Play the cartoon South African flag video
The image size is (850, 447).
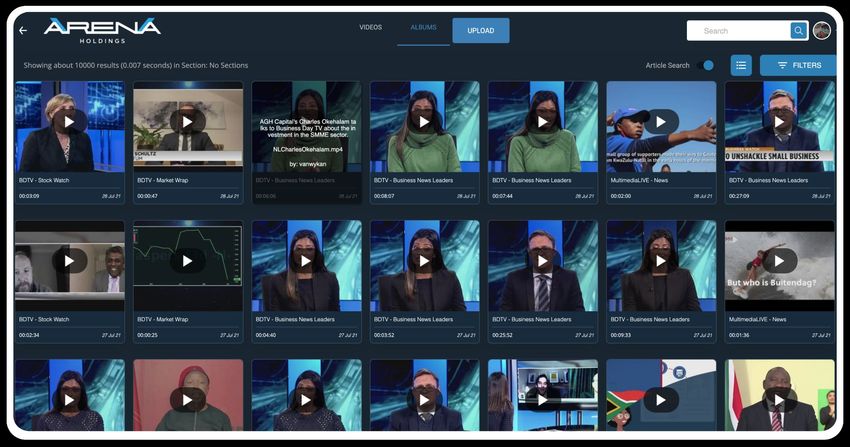tap(661, 400)
